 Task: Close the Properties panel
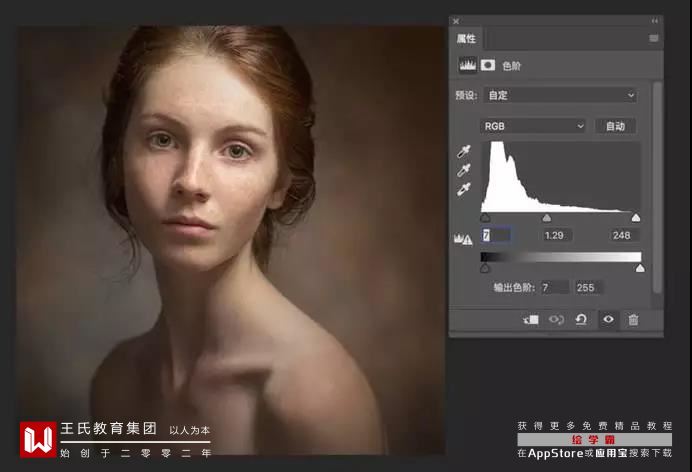click(456, 21)
